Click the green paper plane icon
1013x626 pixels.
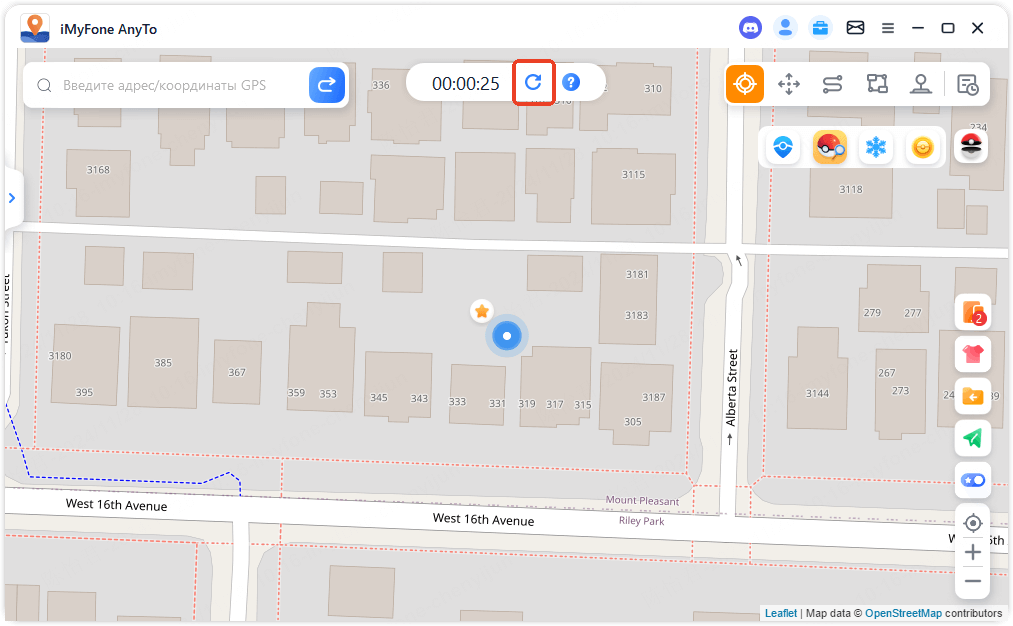[x=973, y=438]
